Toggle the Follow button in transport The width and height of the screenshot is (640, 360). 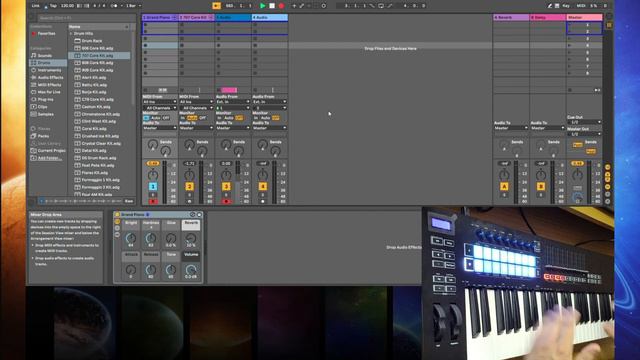click(x=217, y=6)
